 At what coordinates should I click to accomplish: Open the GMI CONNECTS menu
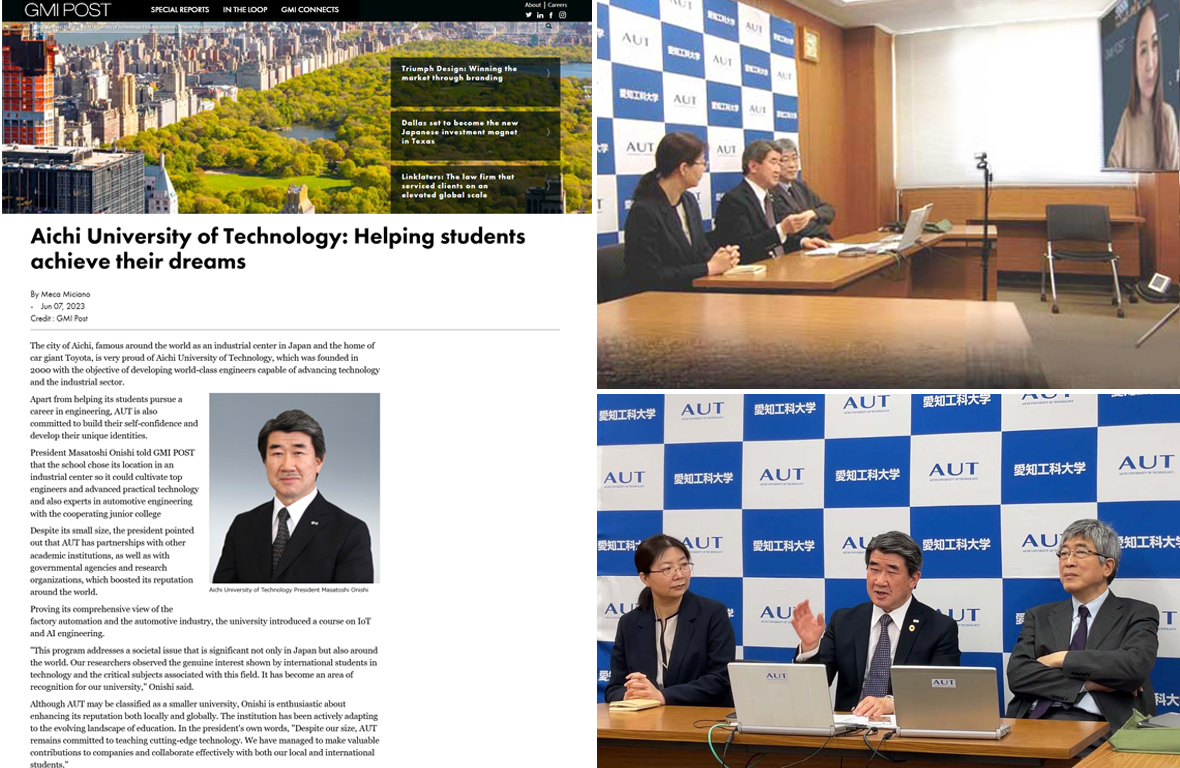[309, 10]
